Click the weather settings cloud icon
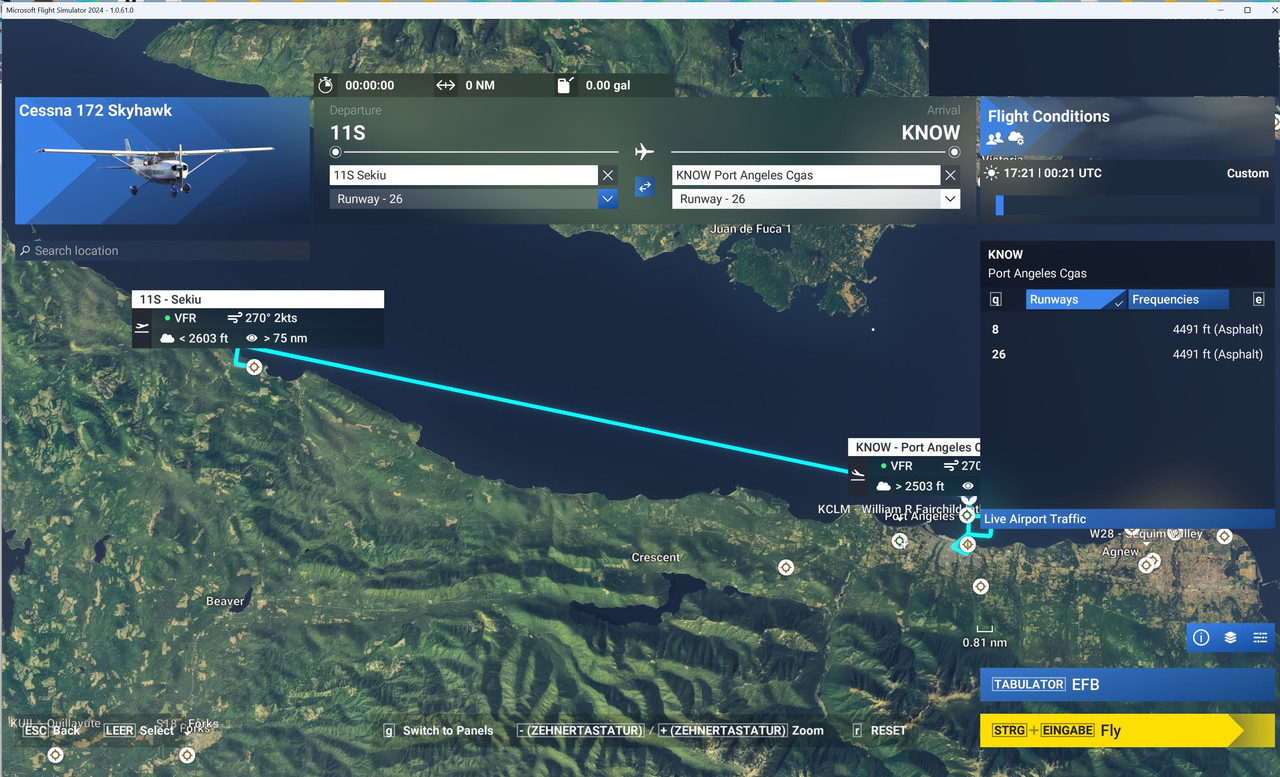 tap(1016, 138)
